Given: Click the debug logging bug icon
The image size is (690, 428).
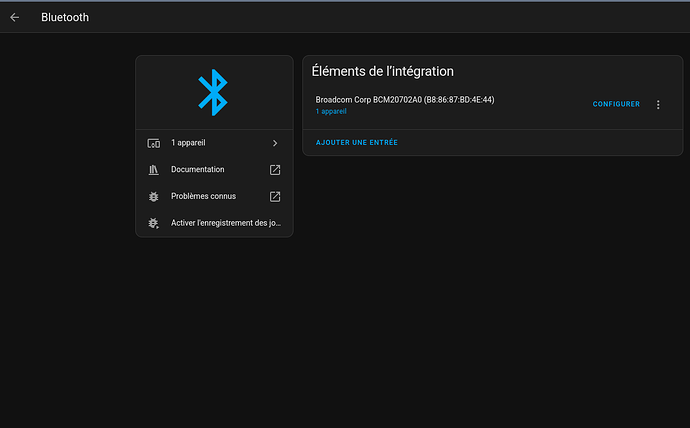Looking at the screenshot, I should pyautogui.click(x=154, y=223).
